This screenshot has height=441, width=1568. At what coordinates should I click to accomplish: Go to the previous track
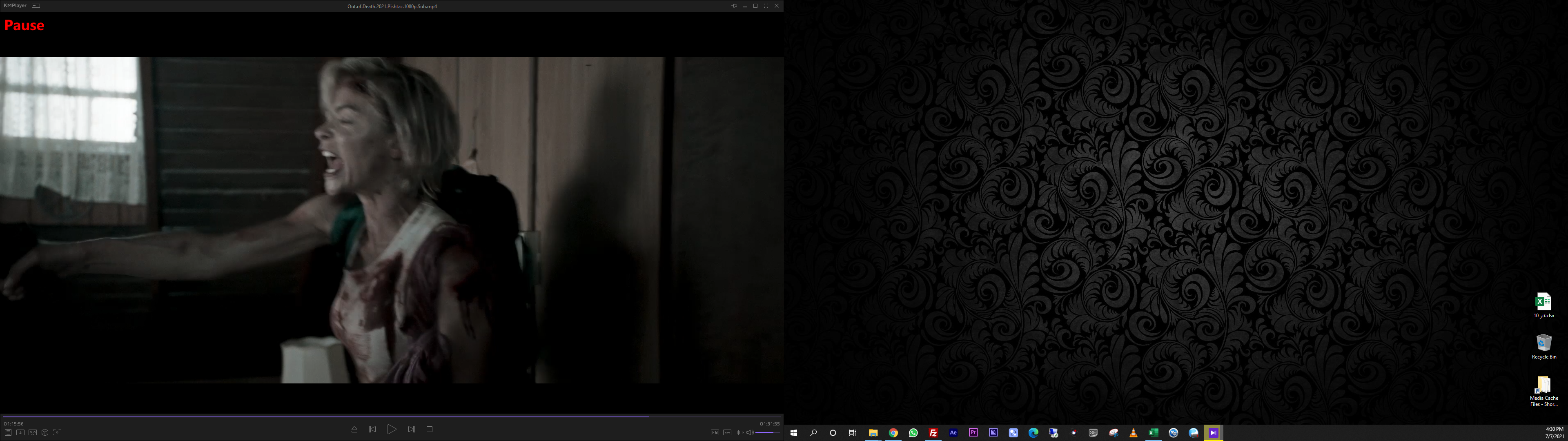click(372, 430)
